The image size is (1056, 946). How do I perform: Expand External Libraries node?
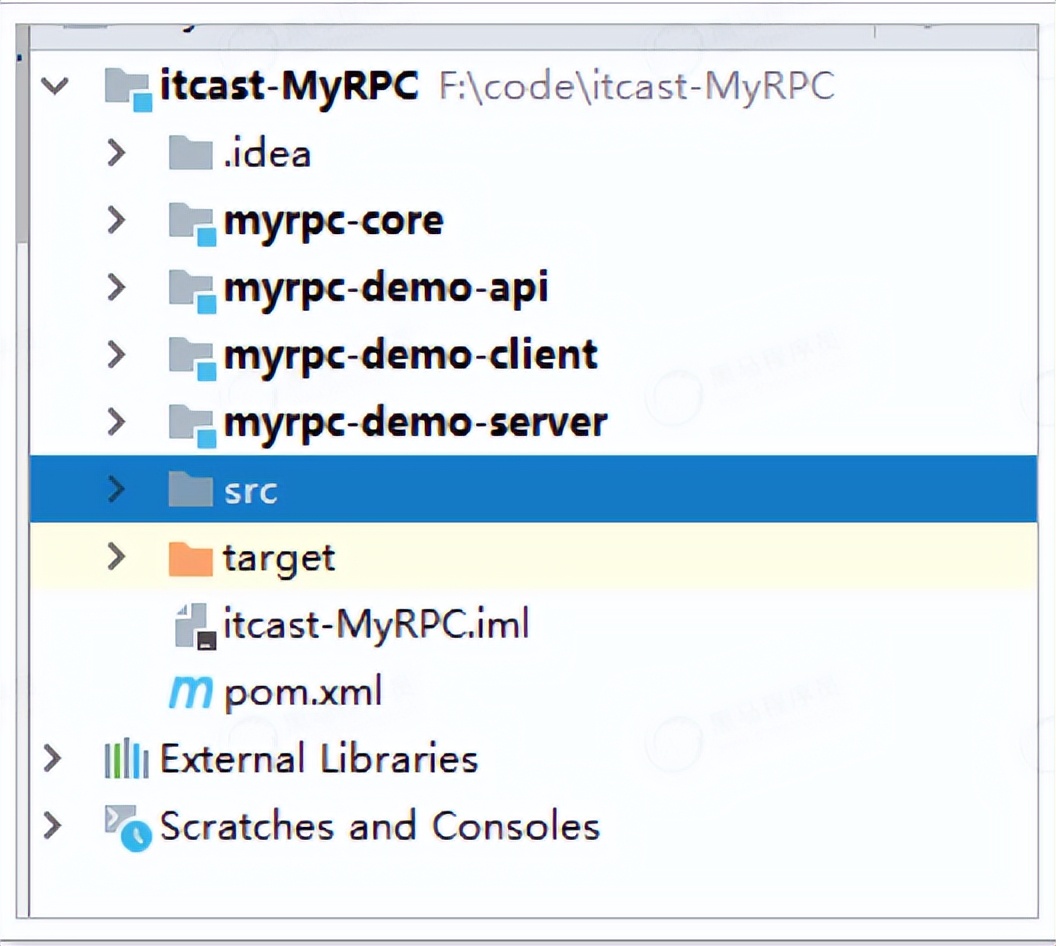click(53, 759)
